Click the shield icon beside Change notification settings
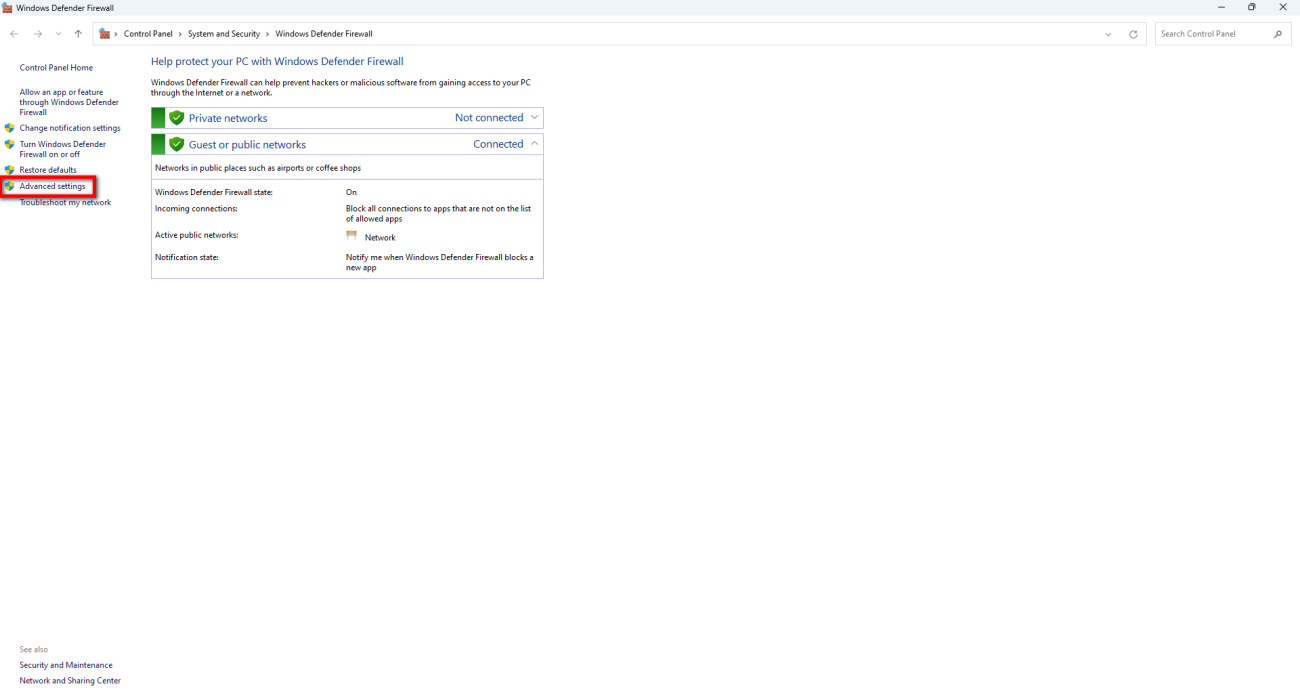The image size is (1300, 699). [10, 128]
